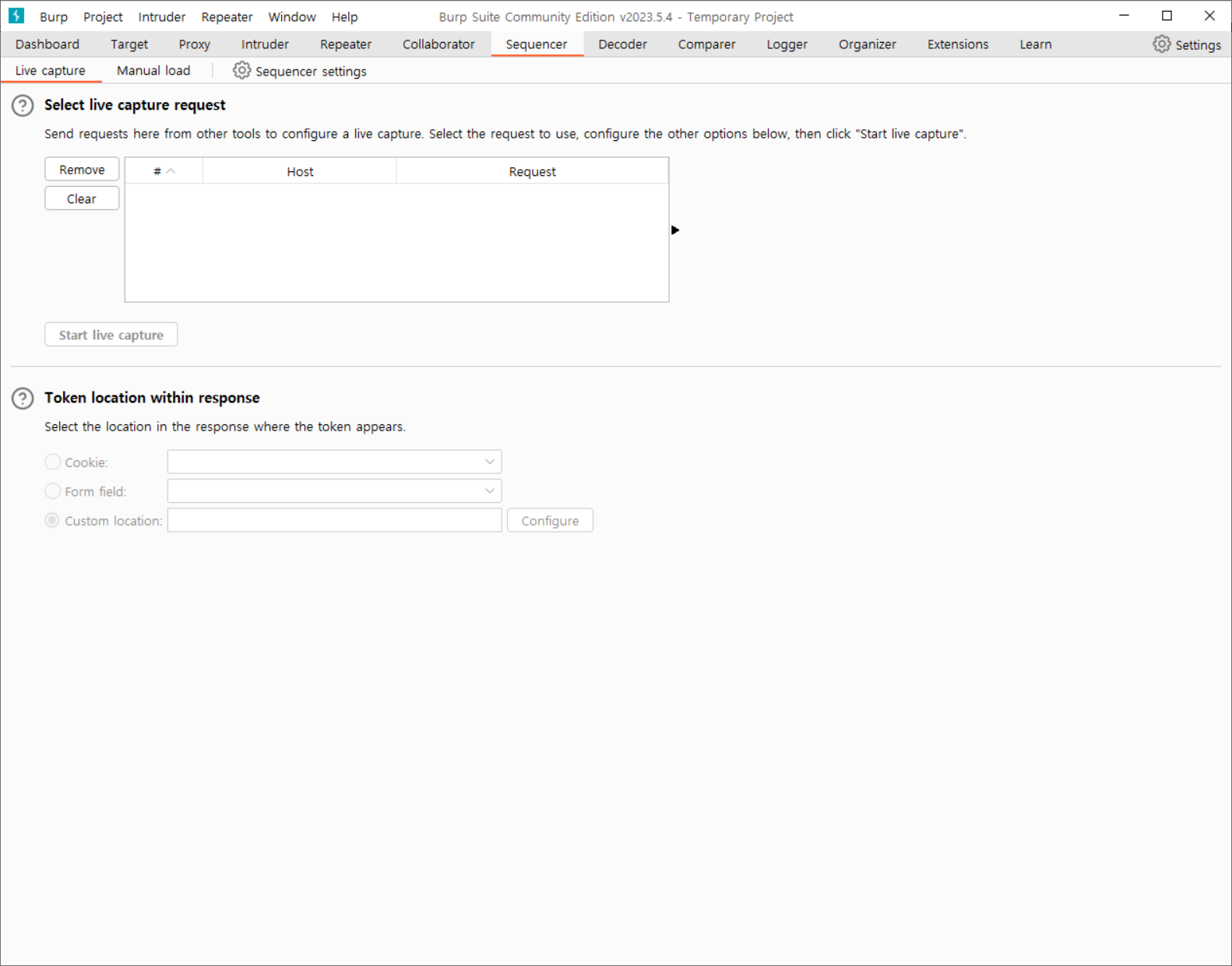Select the Live capture sub-tab
Viewport: 1232px width, 966px height.
tap(51, 71)
